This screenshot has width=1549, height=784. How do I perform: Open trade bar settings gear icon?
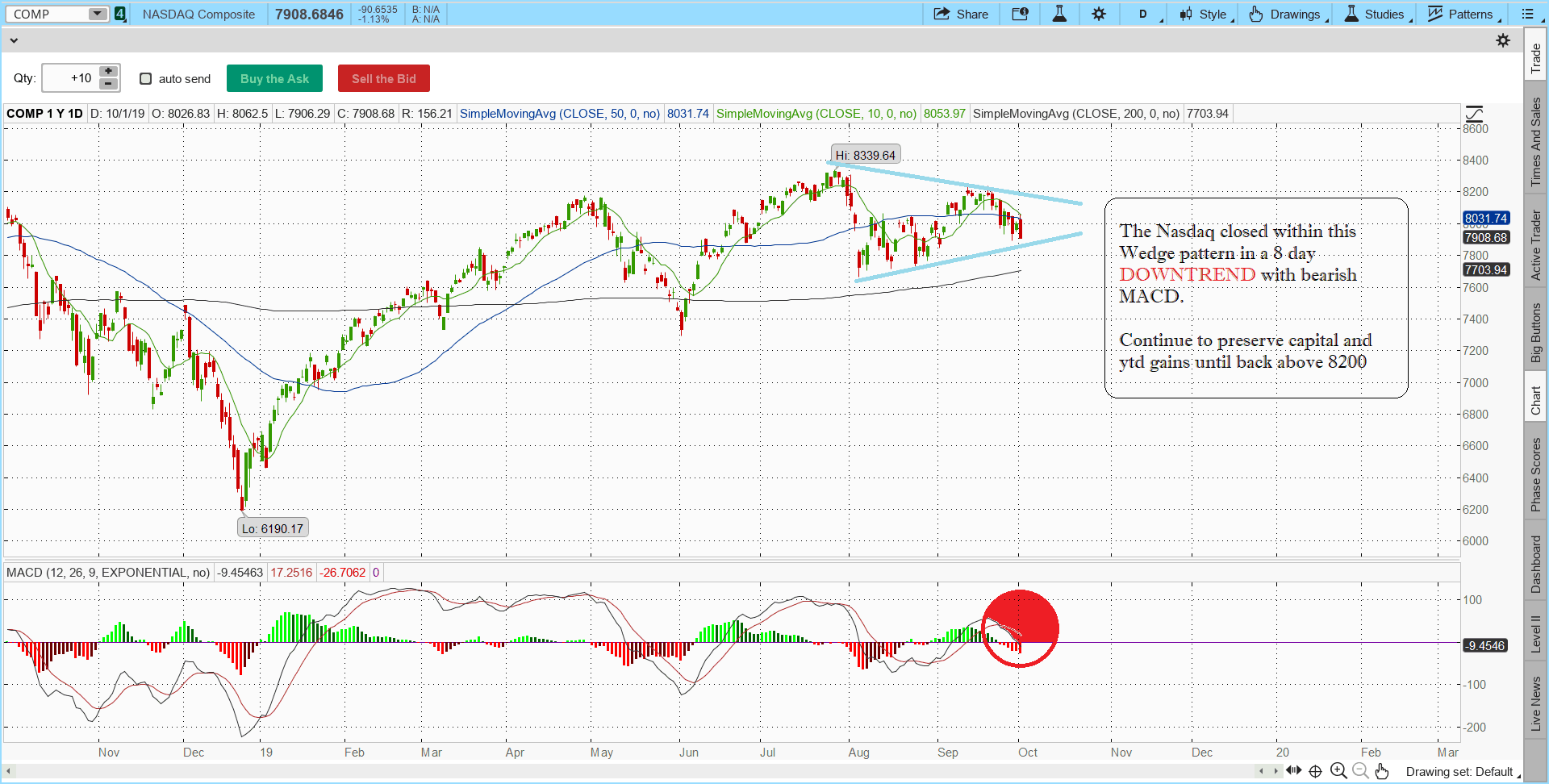click(x=1503, y=40)
